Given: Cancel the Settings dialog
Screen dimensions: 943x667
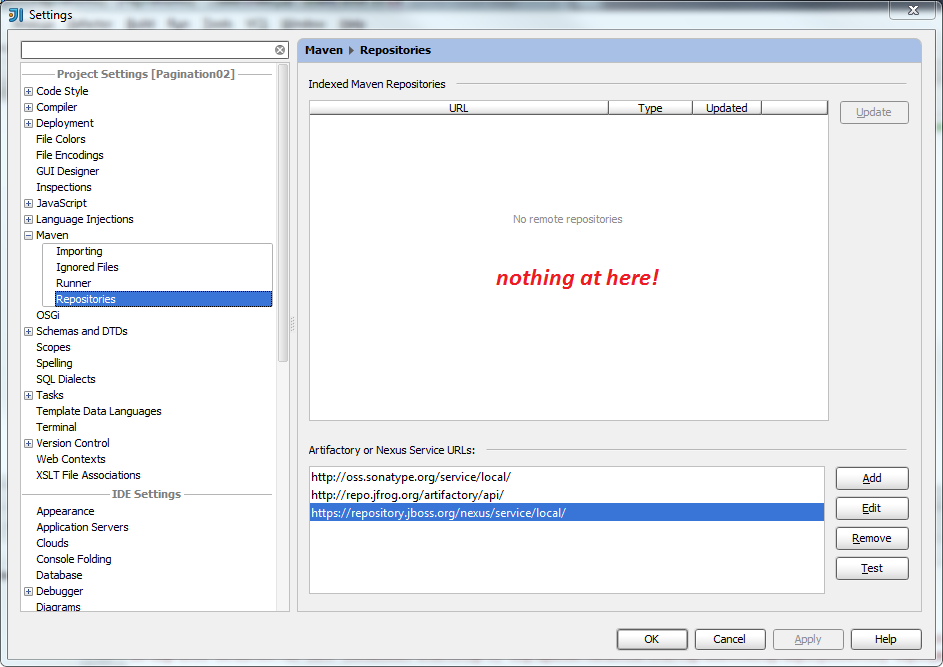Looking at the screenshot, I should 729,639.
